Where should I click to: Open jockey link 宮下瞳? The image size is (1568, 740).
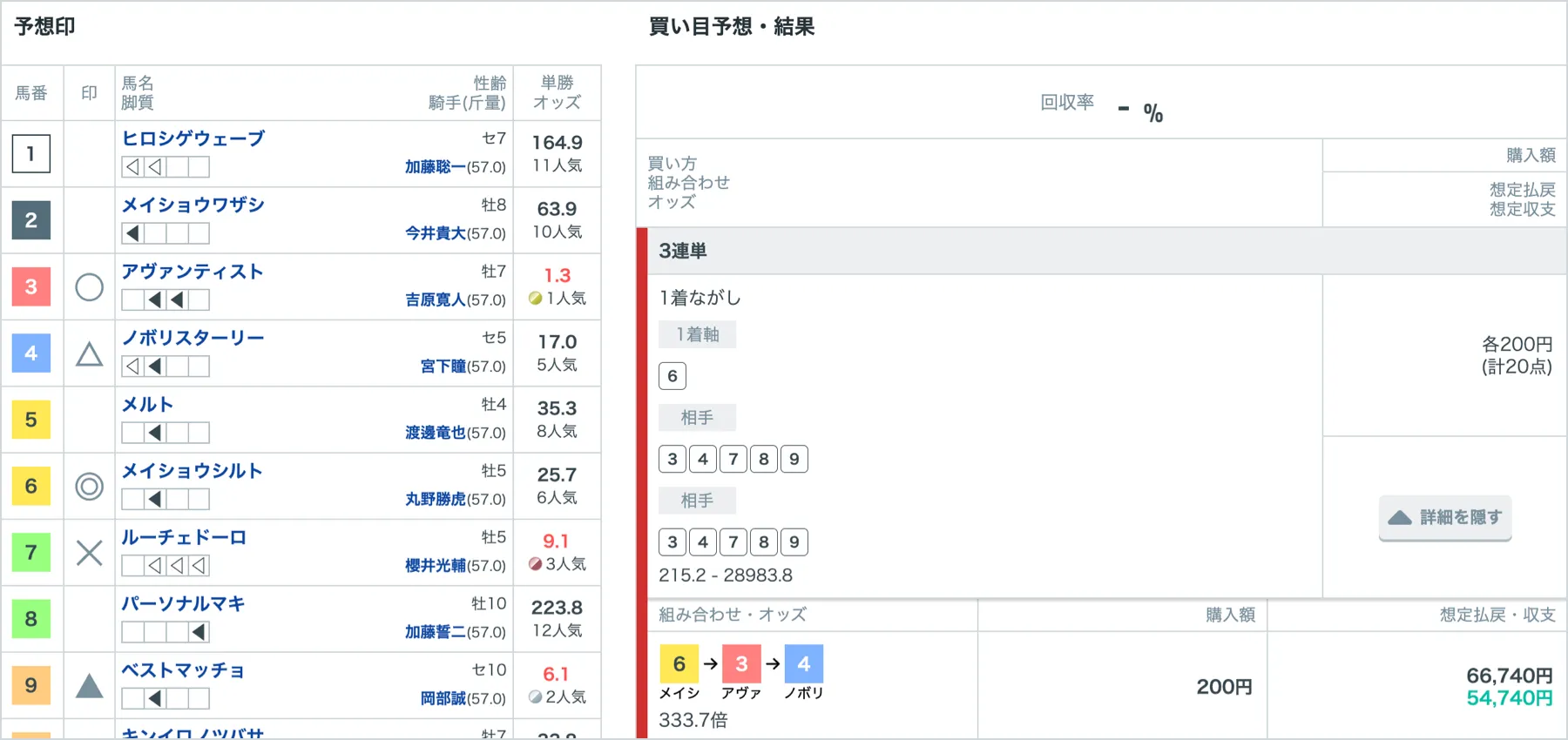pos(443,367)
